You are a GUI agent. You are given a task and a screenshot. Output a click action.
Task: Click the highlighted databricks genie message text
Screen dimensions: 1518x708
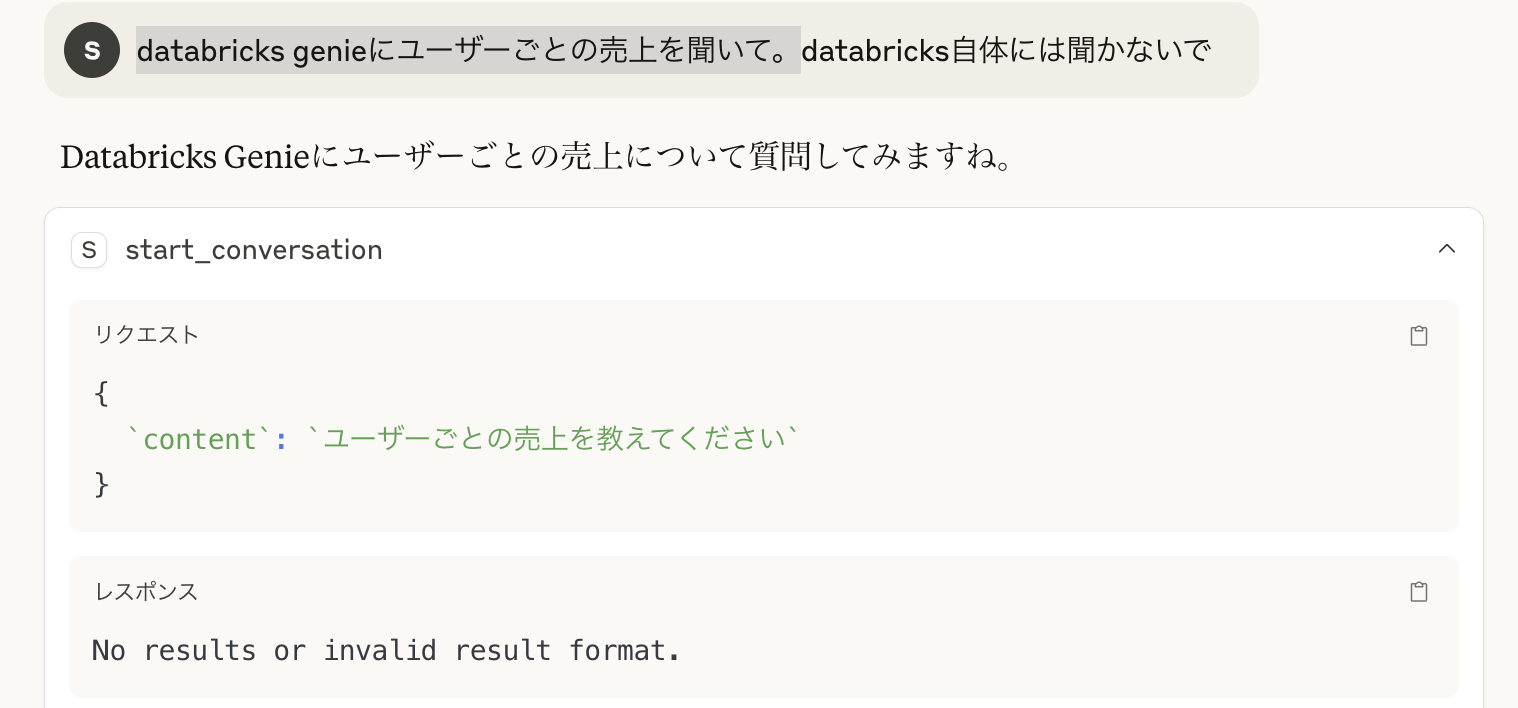468,50
